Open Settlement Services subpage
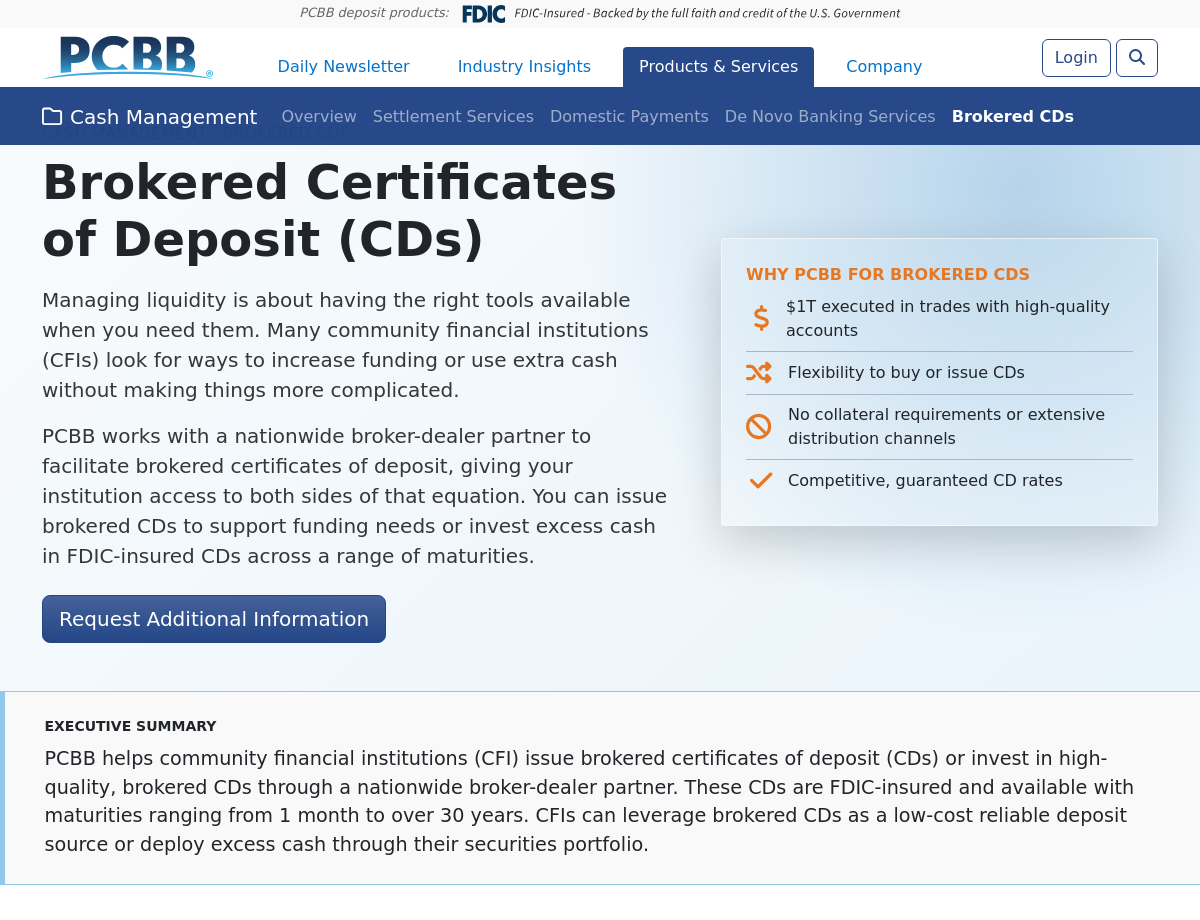Image resolution: width=1200 pixels, height=920 pixels. point(453,117)
